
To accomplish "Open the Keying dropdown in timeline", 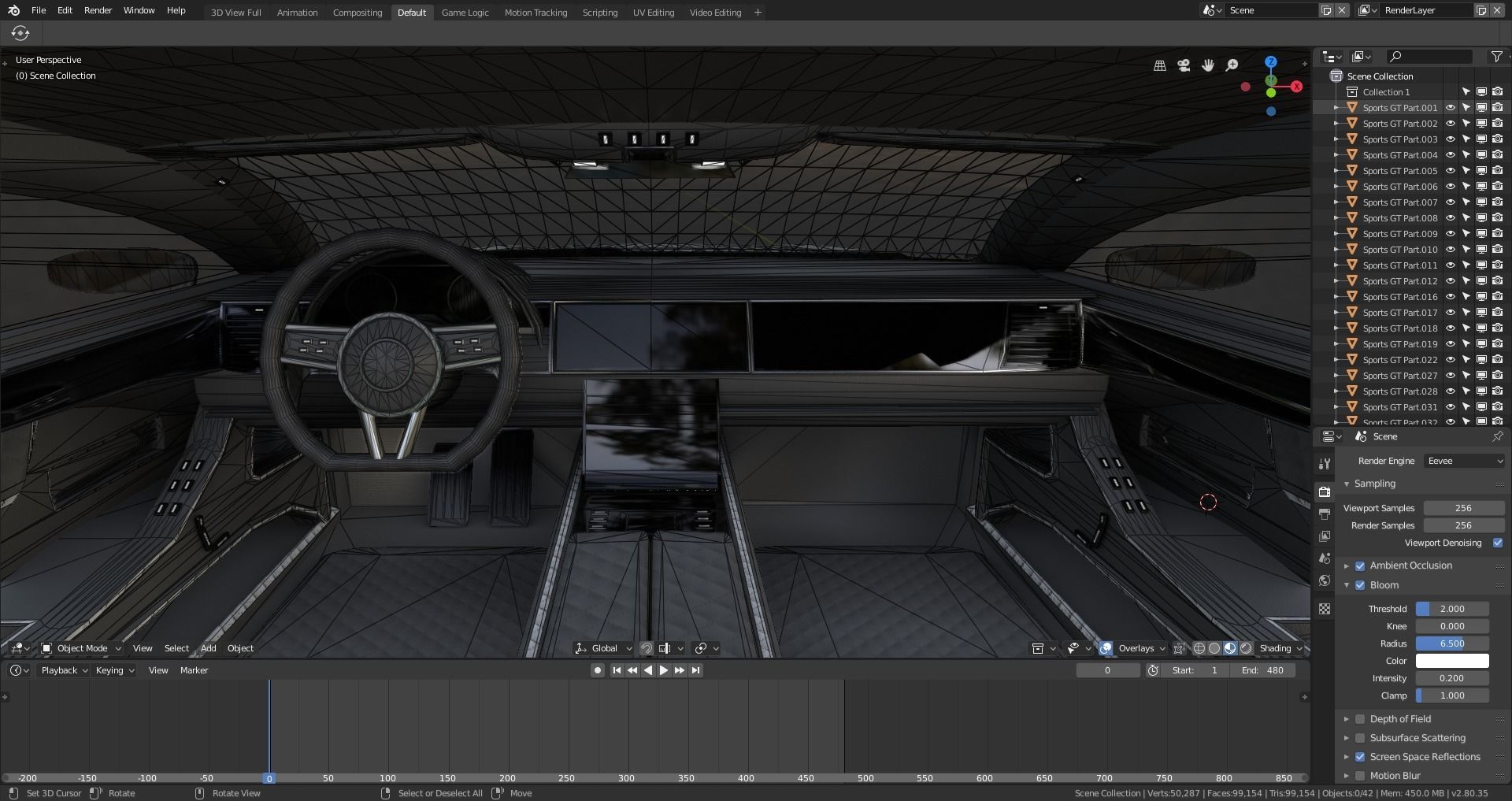I will [115, 670].
